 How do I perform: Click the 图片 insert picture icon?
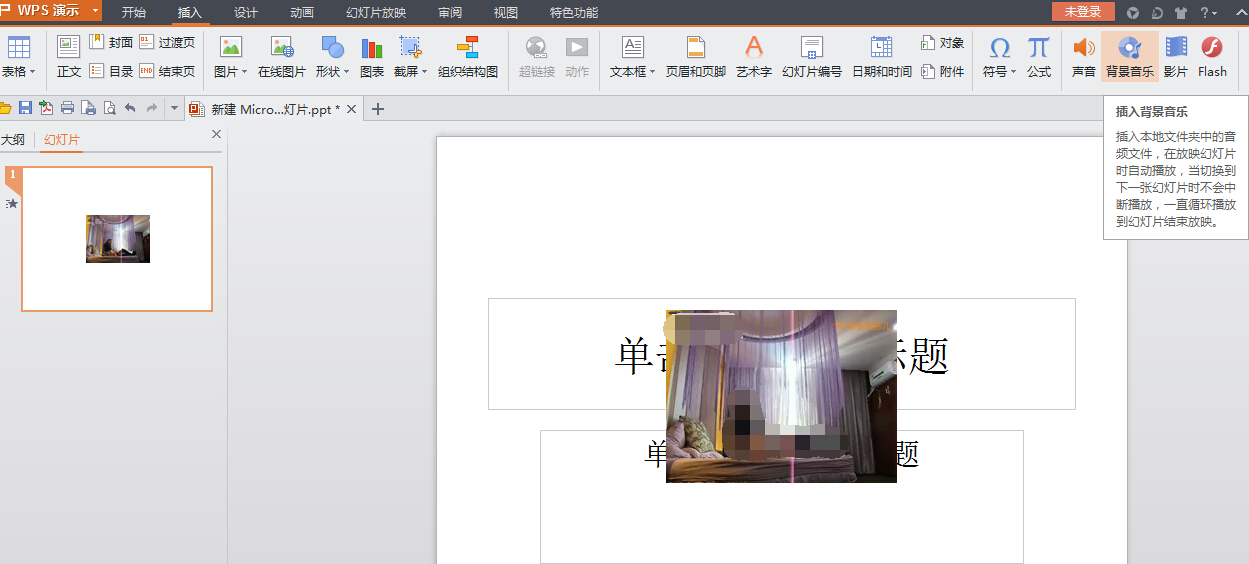231,47
